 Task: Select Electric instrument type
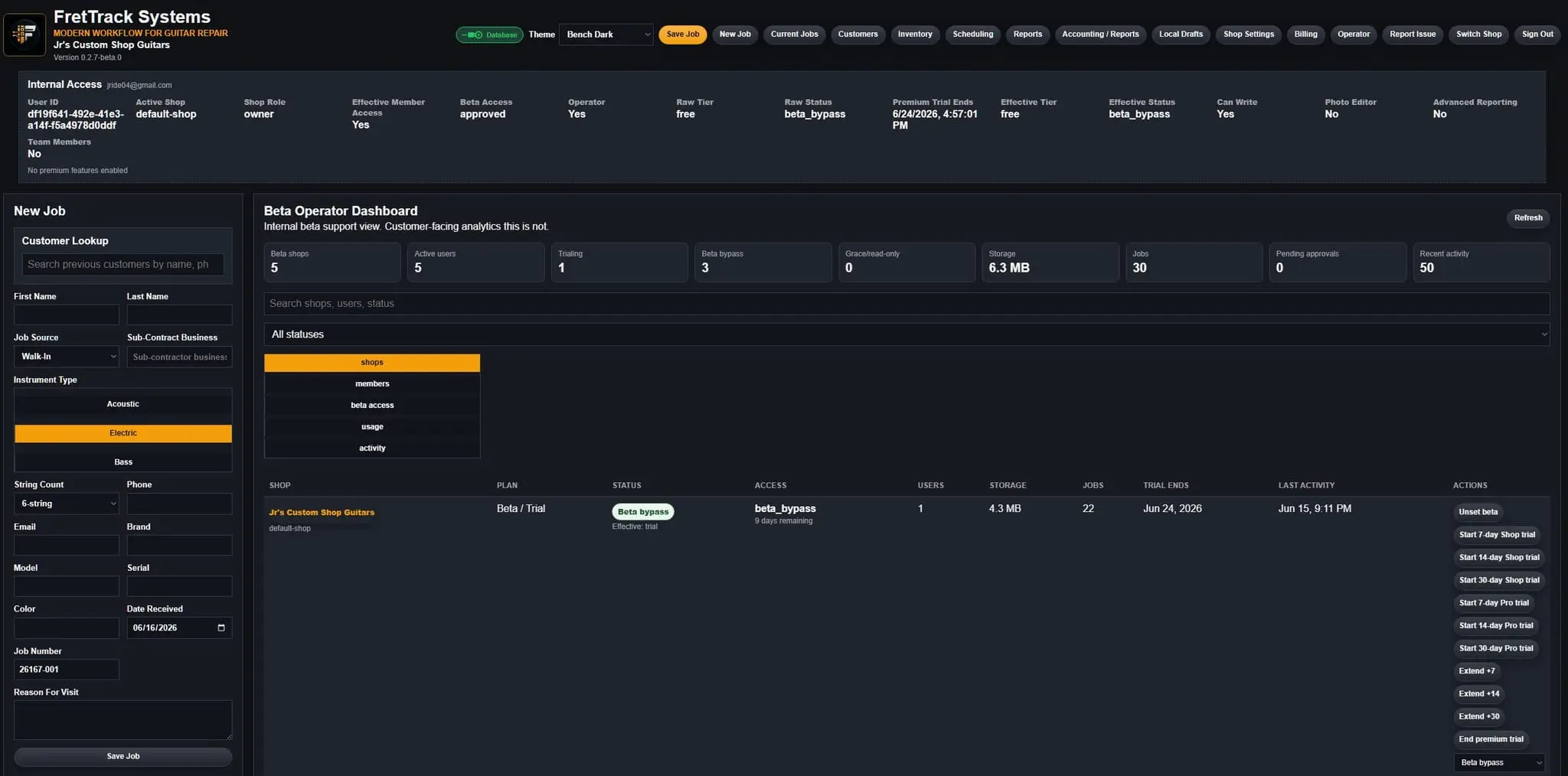coord(123,433)
